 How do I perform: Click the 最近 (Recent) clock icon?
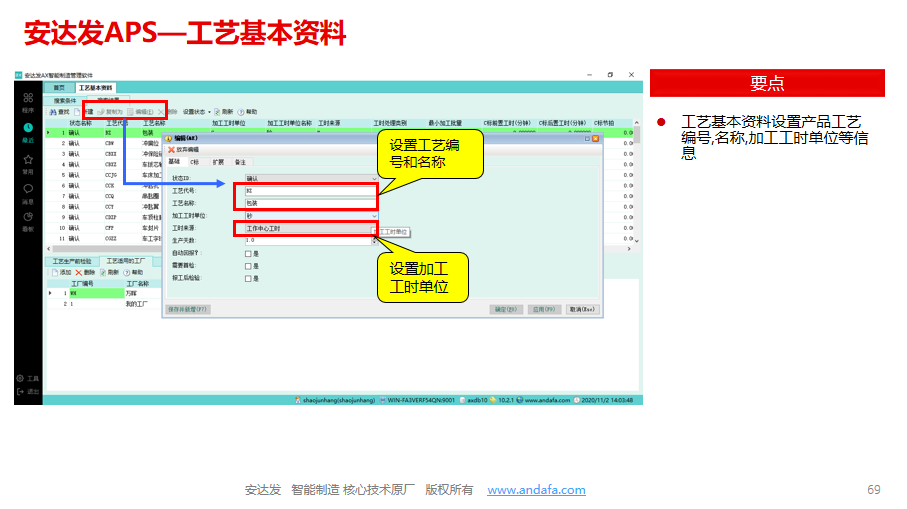(28, 129)
